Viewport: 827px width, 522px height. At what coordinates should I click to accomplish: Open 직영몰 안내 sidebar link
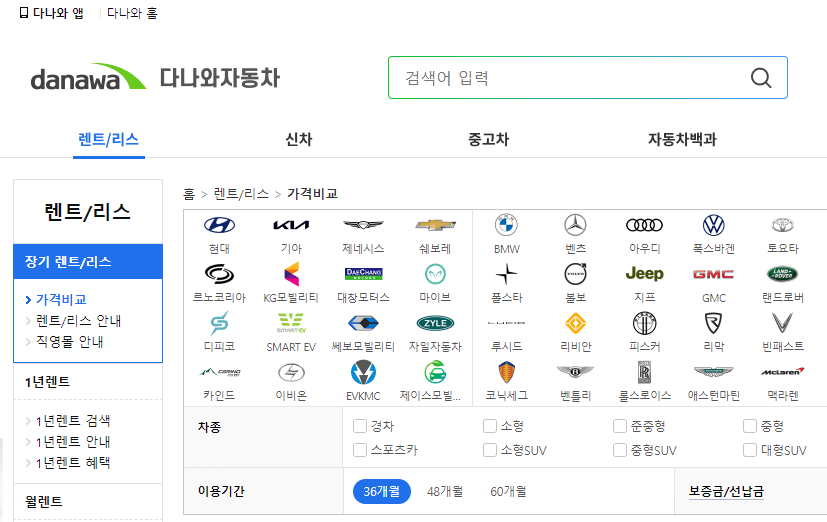tap(70, 342)
